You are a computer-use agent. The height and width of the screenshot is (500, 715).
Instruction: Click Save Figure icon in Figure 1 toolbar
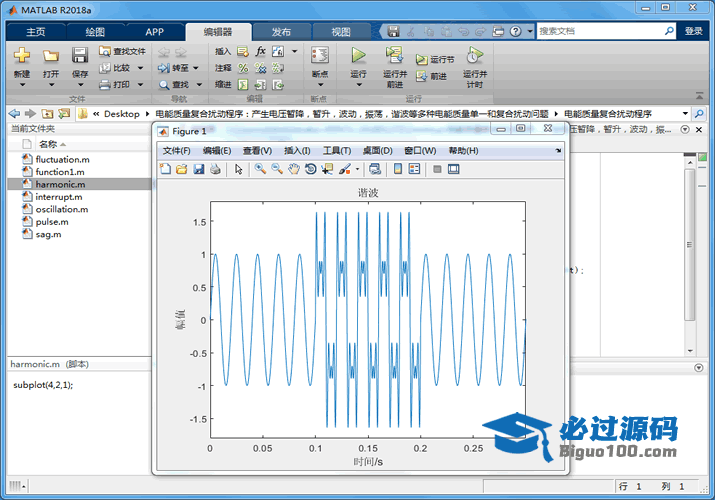pyautogui.click(x=199, y=169)
